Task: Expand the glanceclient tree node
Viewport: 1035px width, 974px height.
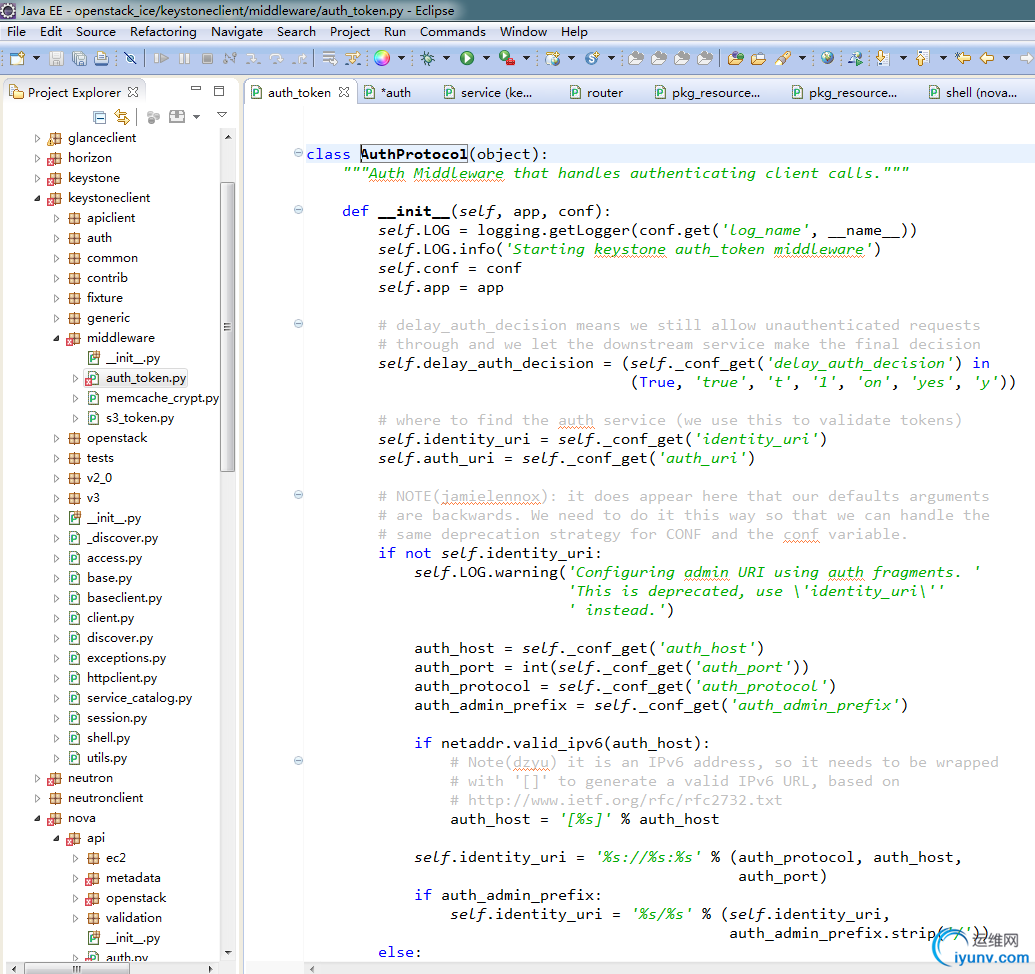Action: [37, 138]
